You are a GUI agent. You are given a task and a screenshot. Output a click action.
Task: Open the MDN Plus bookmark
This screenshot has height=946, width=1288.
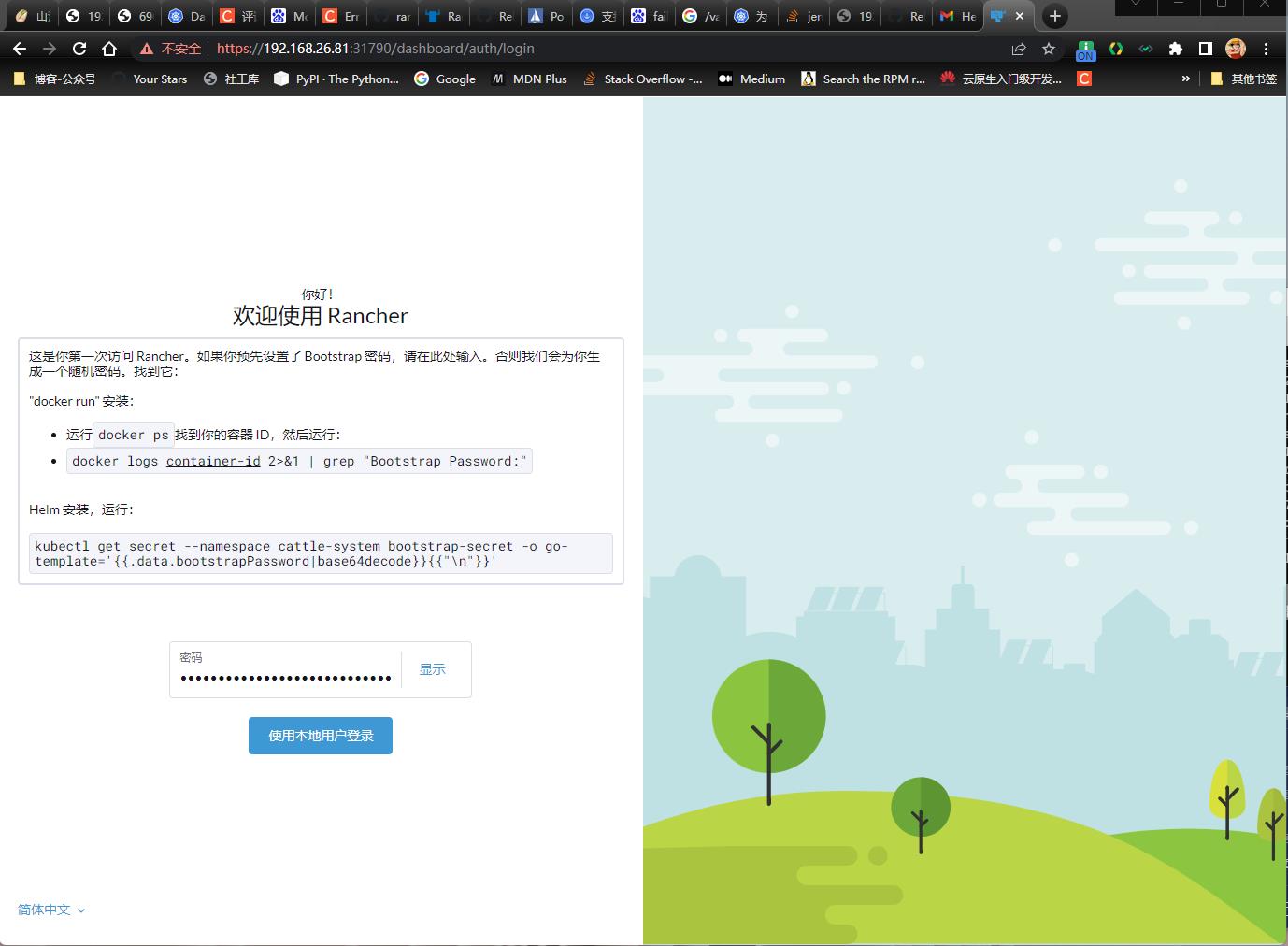[x=530, y=79]
